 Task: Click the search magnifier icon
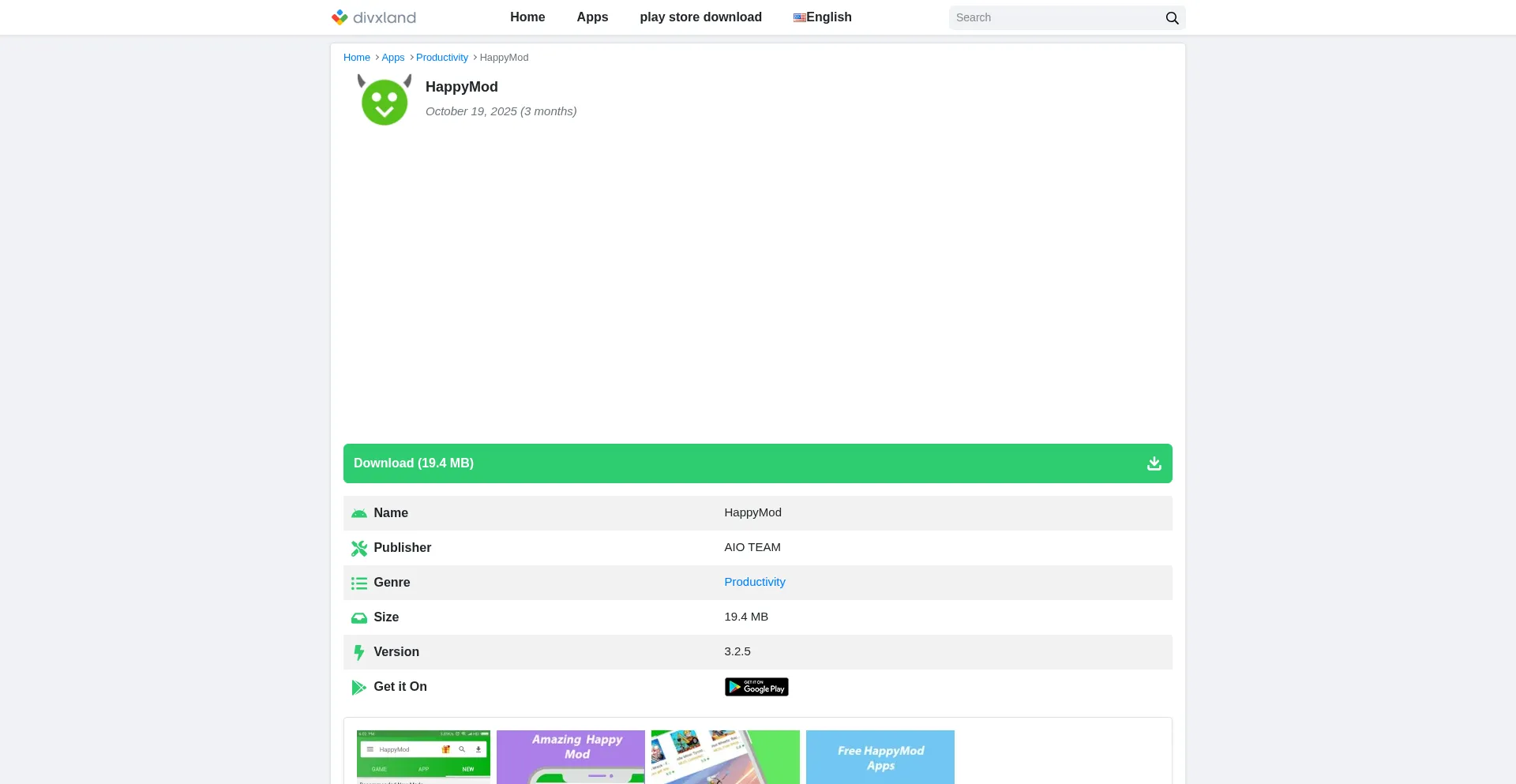click(1172, 18)
